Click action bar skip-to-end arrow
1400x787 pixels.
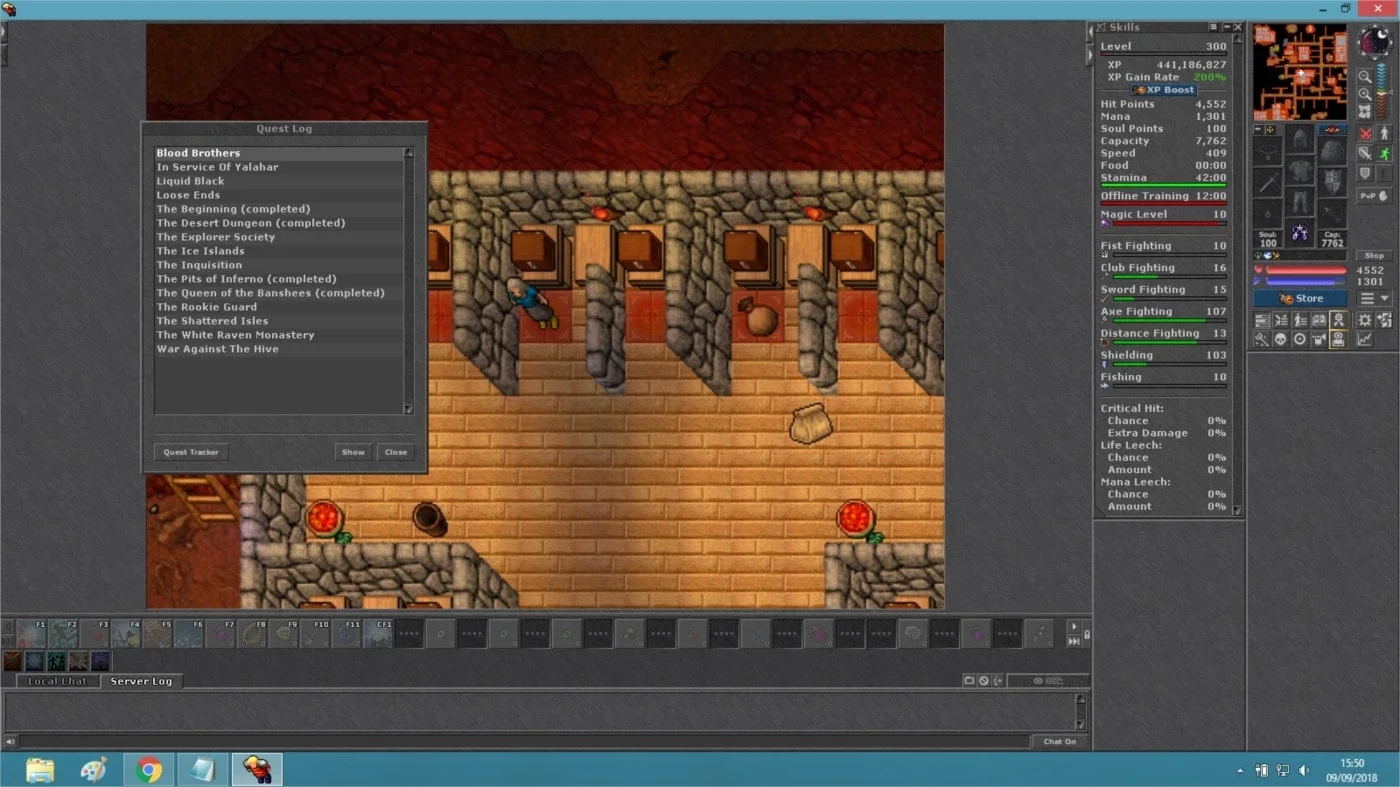click(x=1074, y=642)
